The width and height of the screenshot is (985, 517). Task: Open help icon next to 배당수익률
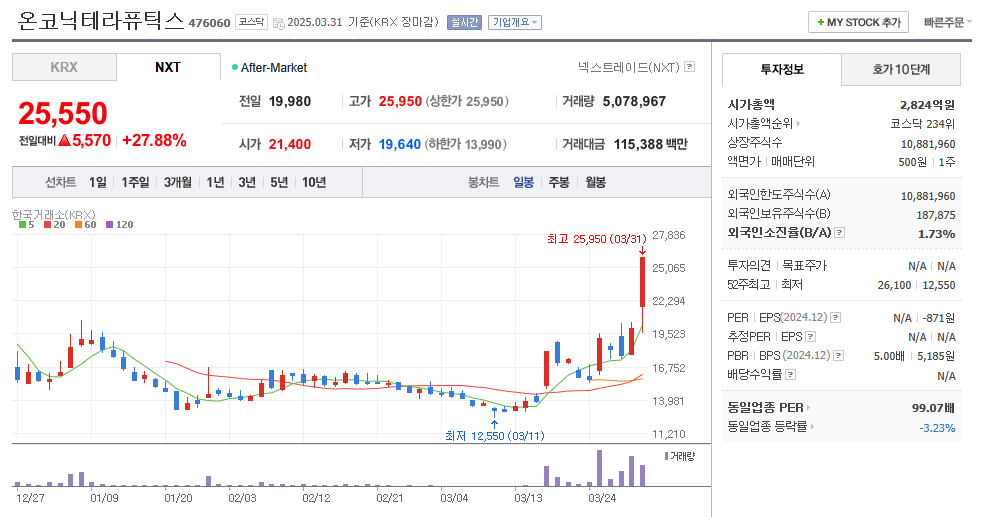pos(791,374)
